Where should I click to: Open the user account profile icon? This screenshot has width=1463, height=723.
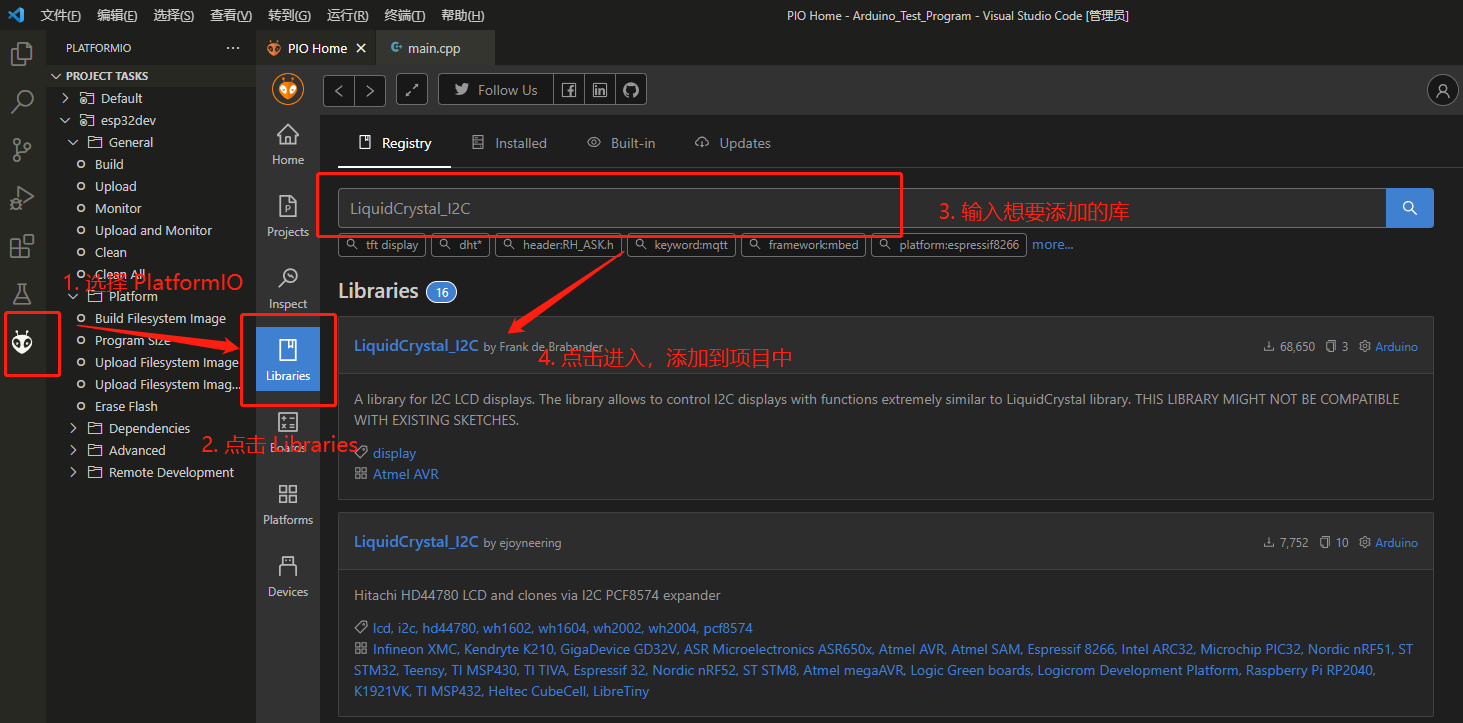tap(1442, 90)
